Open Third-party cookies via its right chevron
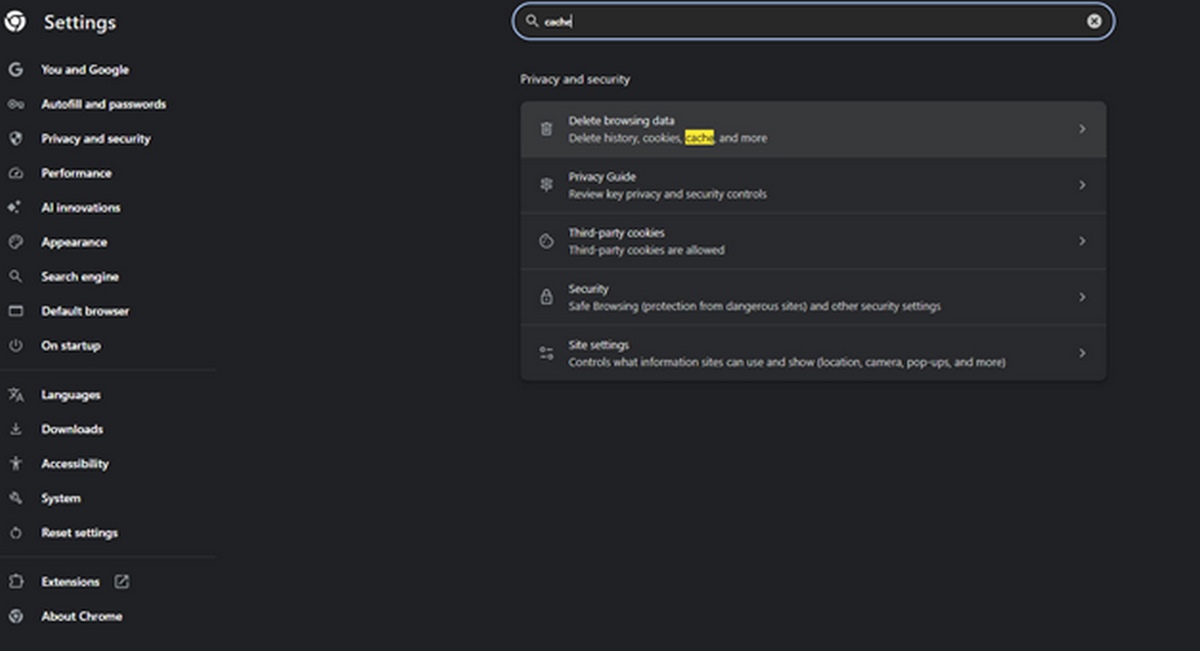1200x651 pixels. coord(1082,241)
